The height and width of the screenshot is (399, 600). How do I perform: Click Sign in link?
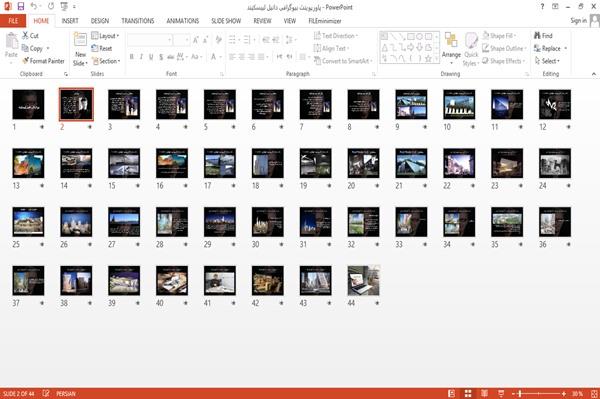pos(578,21)
